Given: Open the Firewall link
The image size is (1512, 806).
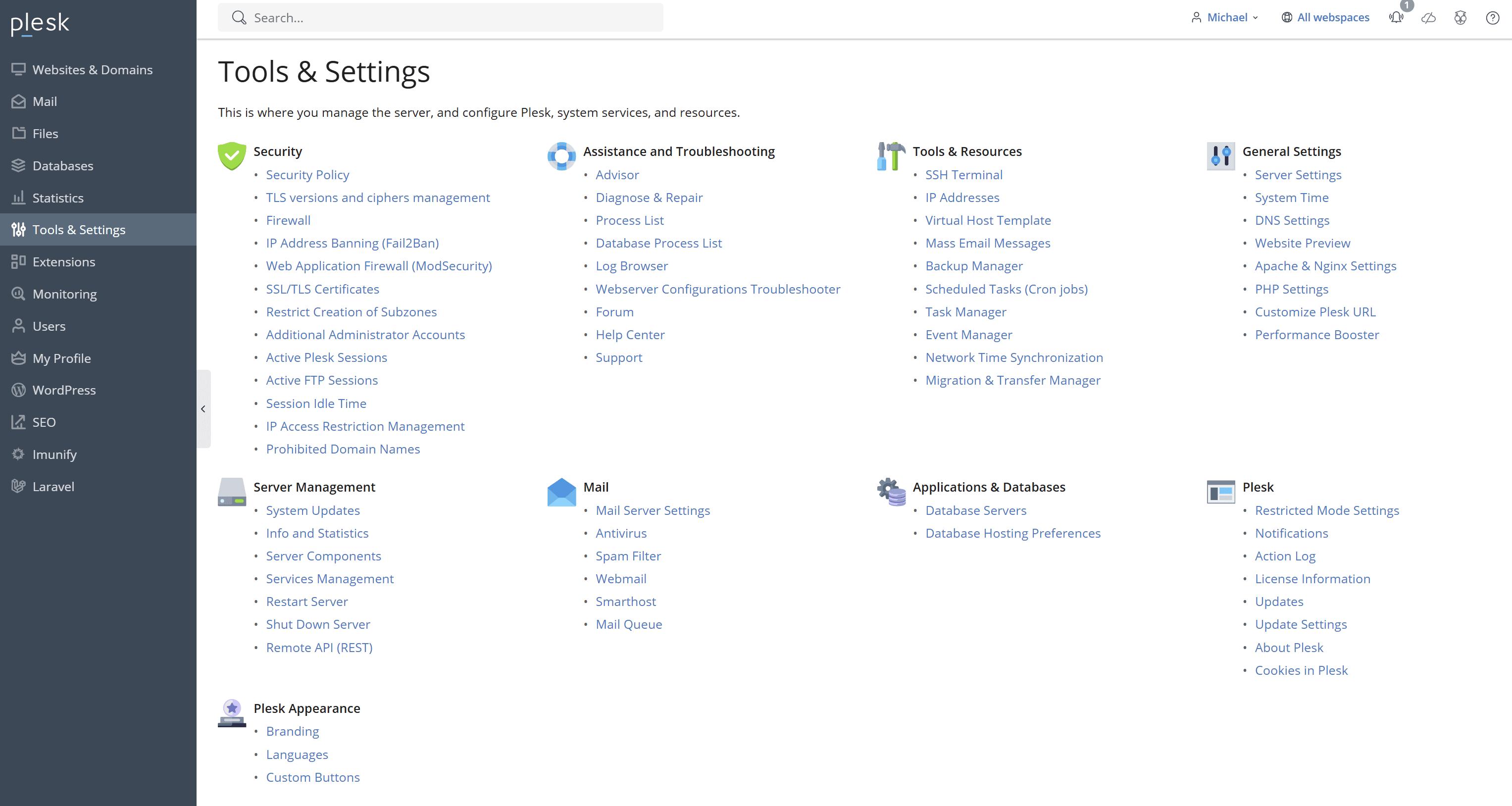Looking at the screenshot, I should coord(288,220).
